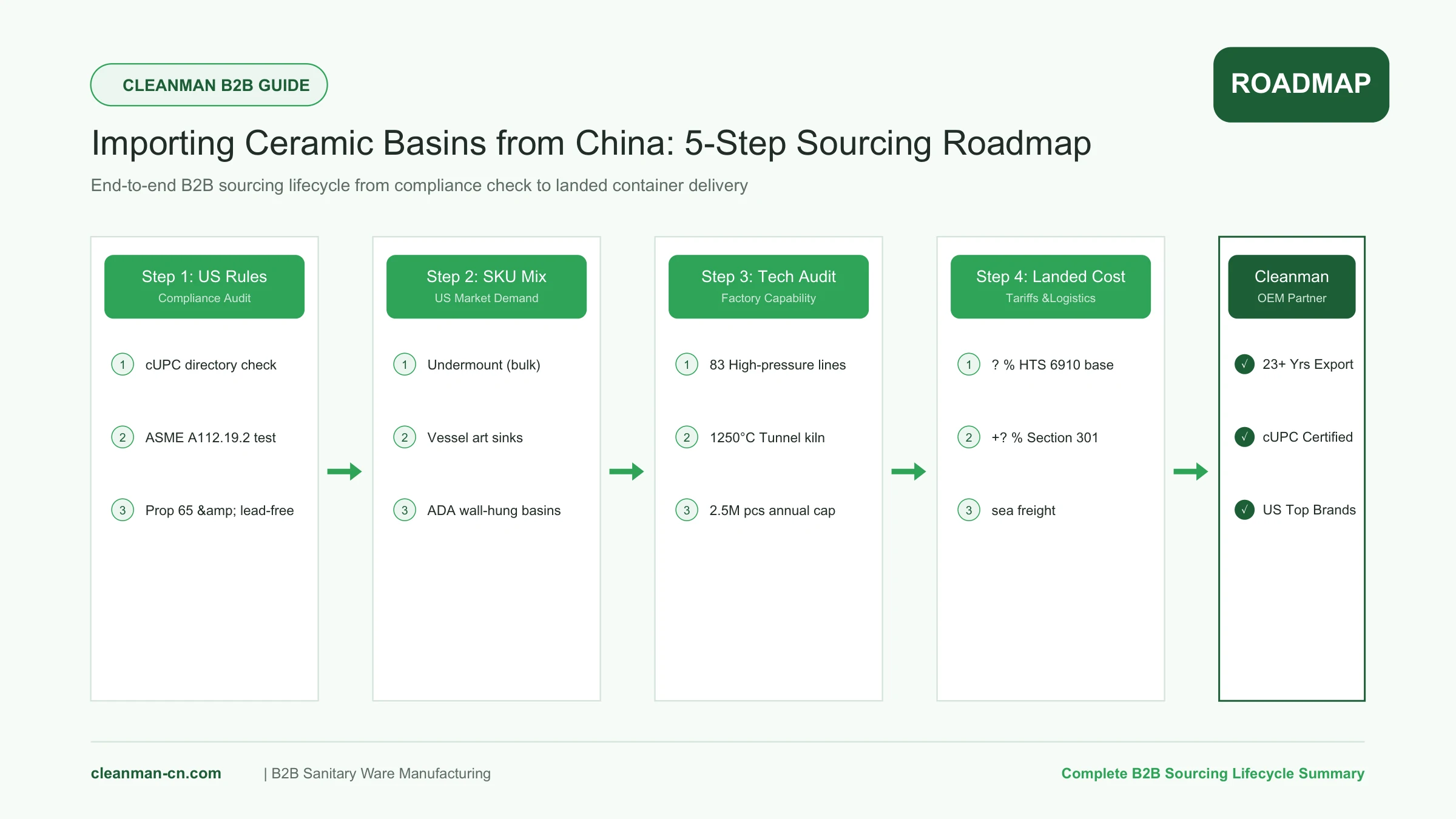
Task: Click the '23+ Yrs Export' text
Action: point(1308,364)
